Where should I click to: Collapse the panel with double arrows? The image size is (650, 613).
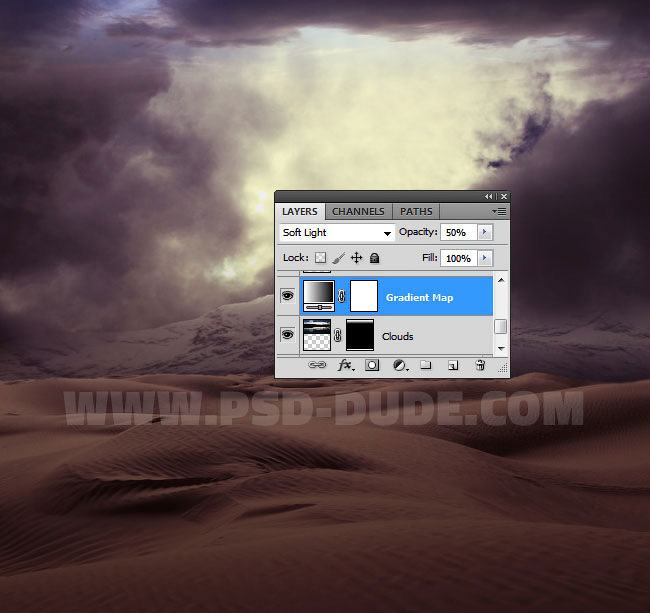pos(489,196)
